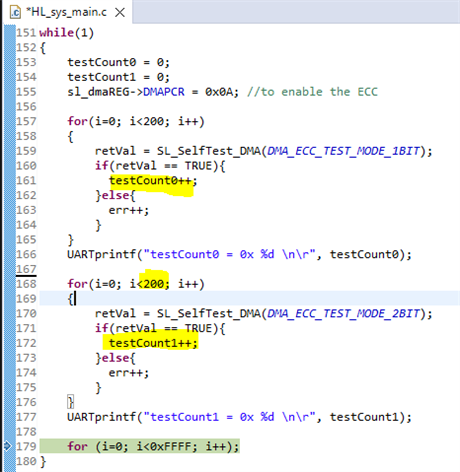The height and width of the screenshot is (472, 460).
Task: Click the for delay loop on line 179
Action: click(153, 446)
